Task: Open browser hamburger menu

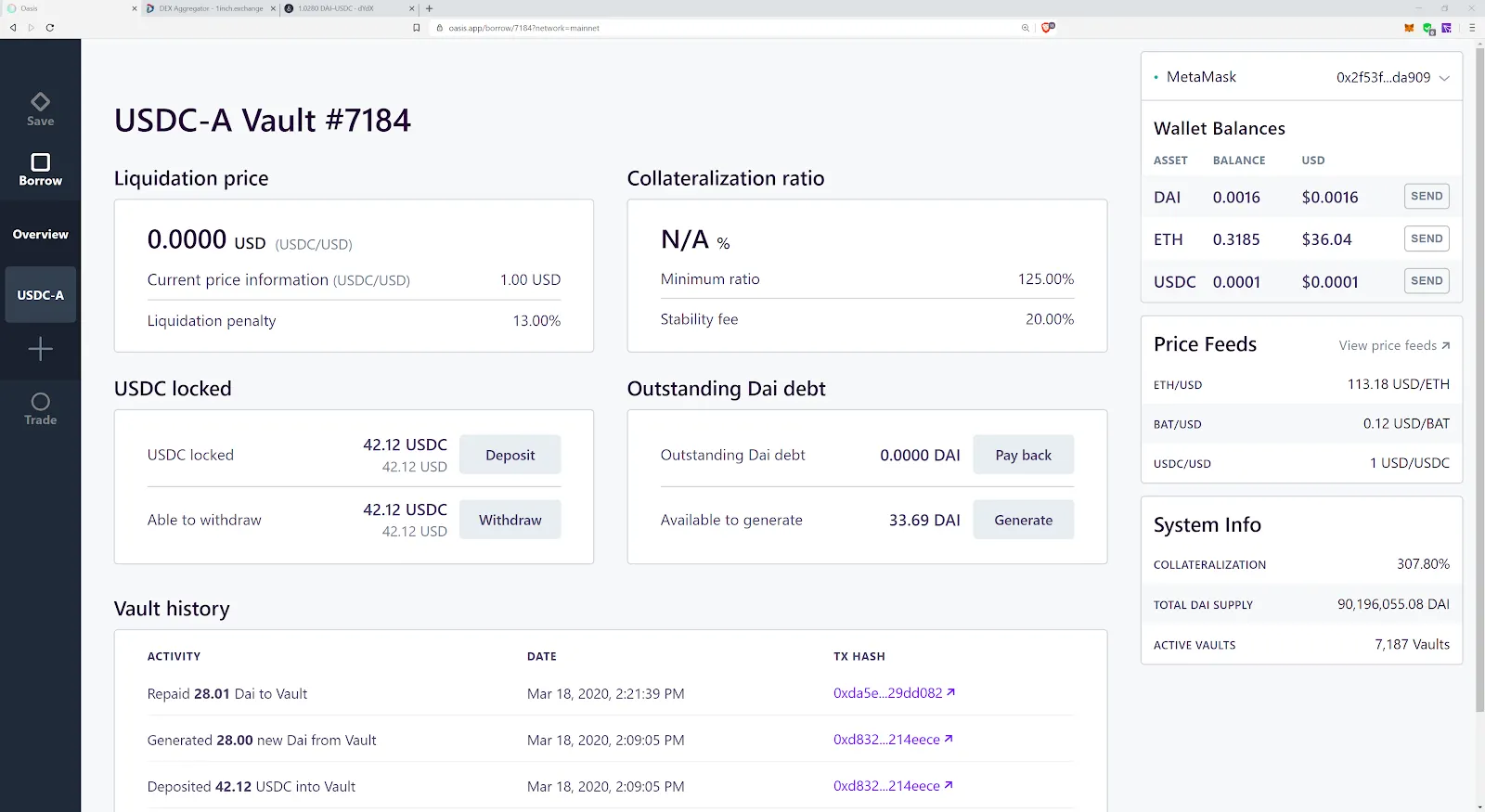Action: point(1472,28)
